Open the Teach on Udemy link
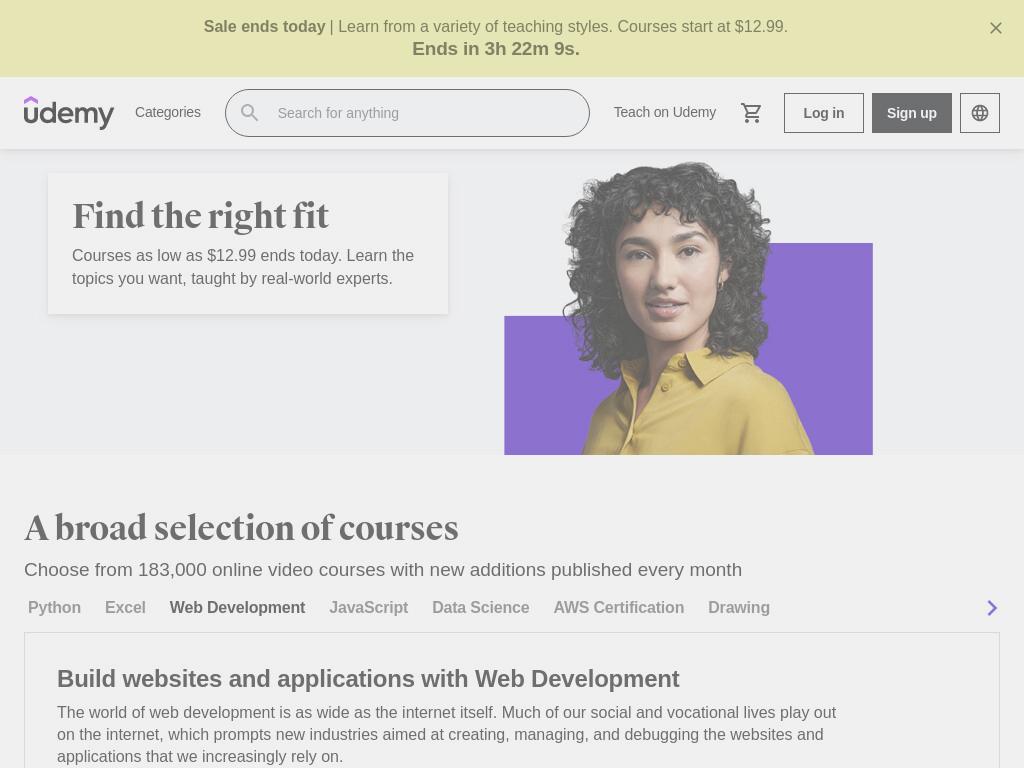The height and width of the screenshot is (768, 1024). pyautogui.click(x=665, y=112)
